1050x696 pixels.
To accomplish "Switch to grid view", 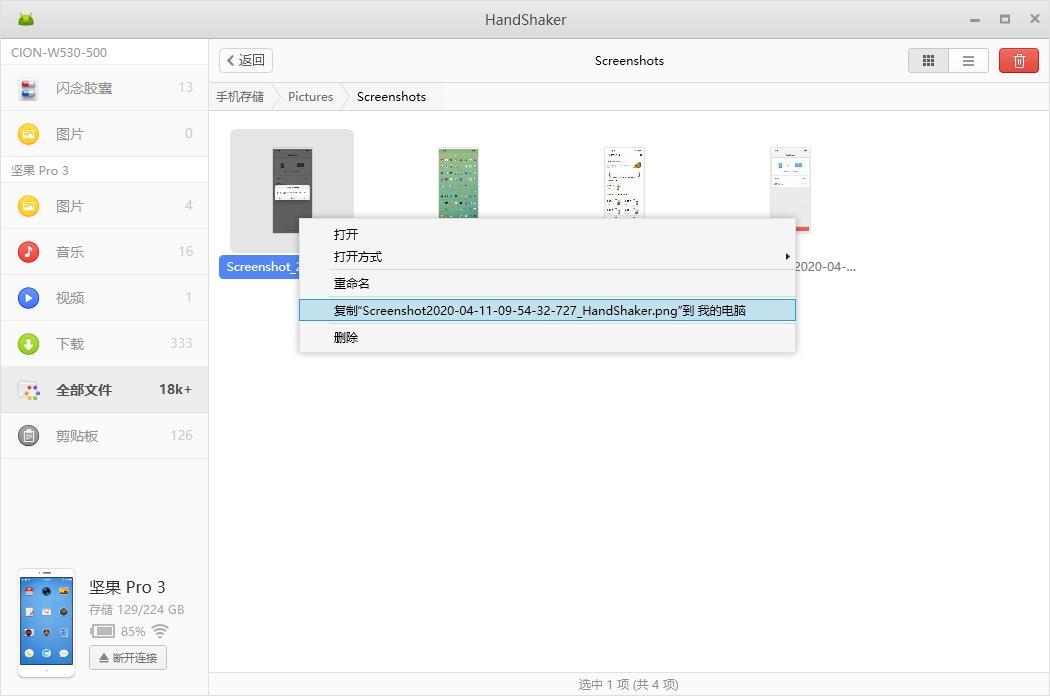I will coord(928,60).
